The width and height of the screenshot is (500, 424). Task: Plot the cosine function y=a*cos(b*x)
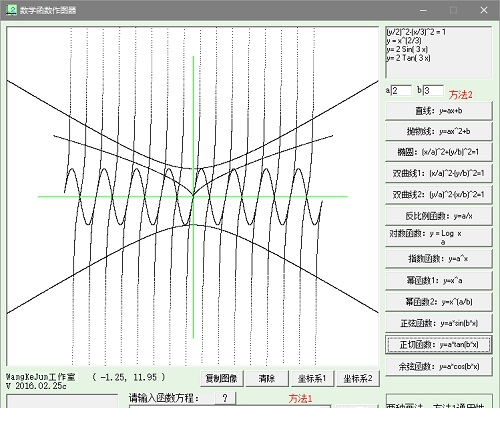click(439, 366)
